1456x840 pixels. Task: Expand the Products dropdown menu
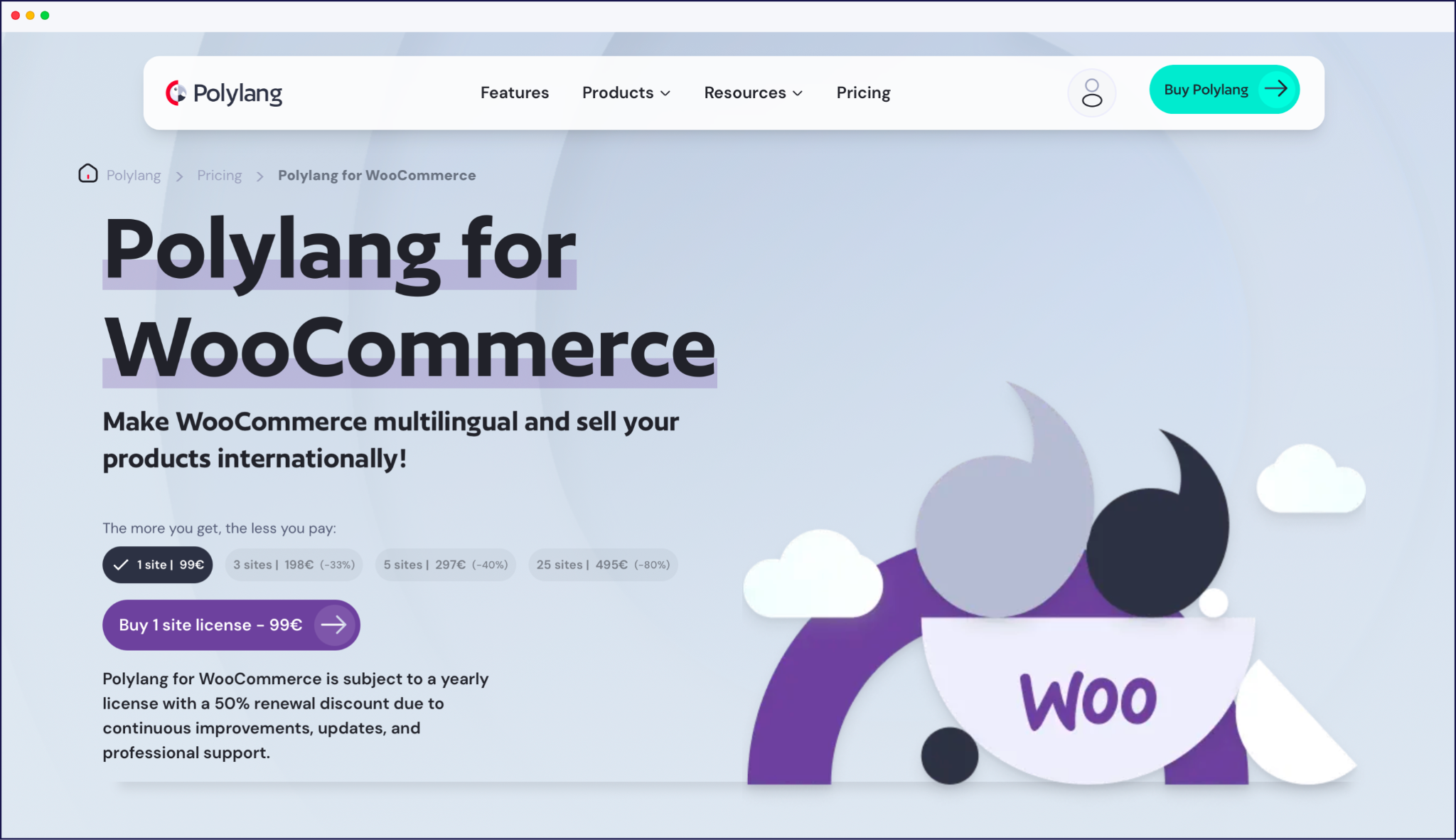pyautogui.click(x=626, y=92)
